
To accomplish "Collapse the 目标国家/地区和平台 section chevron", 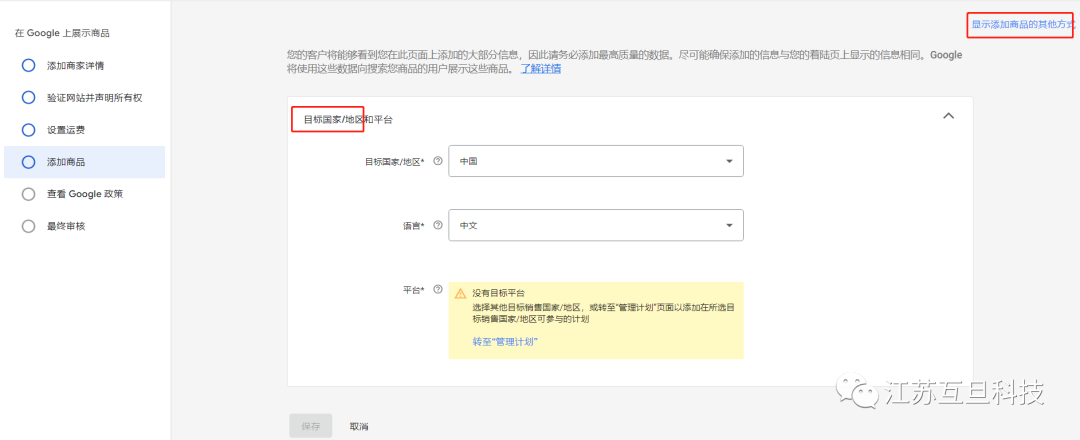I will [x=949, y=116].
